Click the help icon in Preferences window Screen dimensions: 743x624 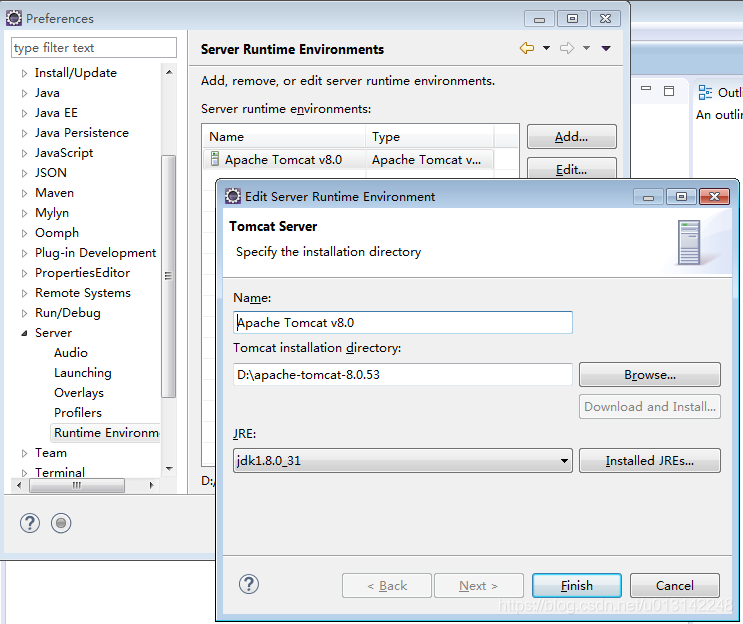coord(30,523)
